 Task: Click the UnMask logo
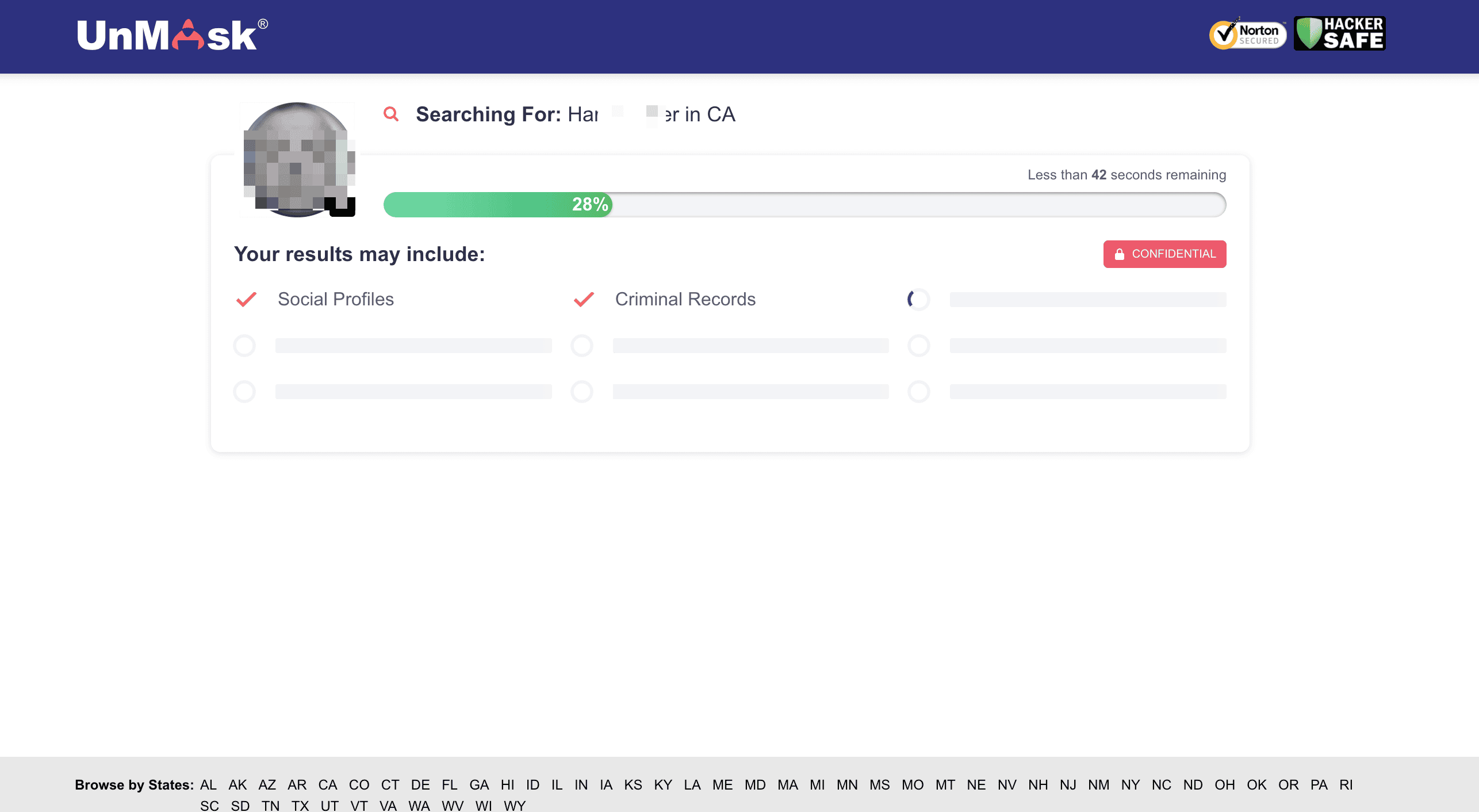[172, 36]
